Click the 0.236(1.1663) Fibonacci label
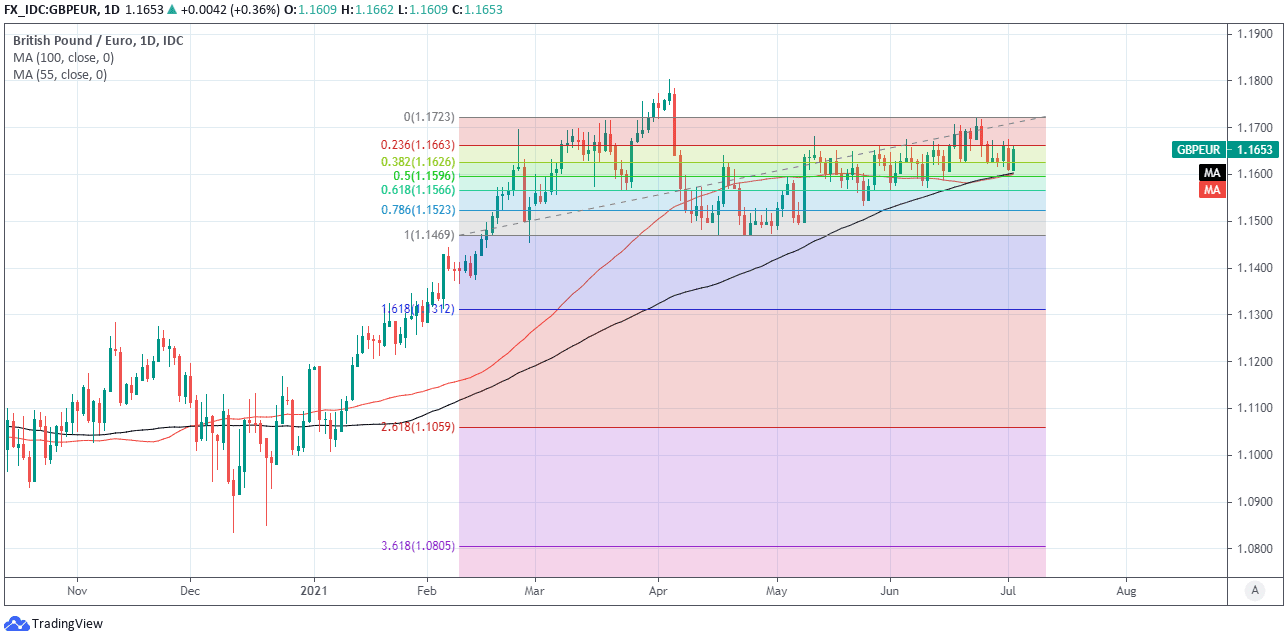1284x638 pixels. tap(417, 145)
